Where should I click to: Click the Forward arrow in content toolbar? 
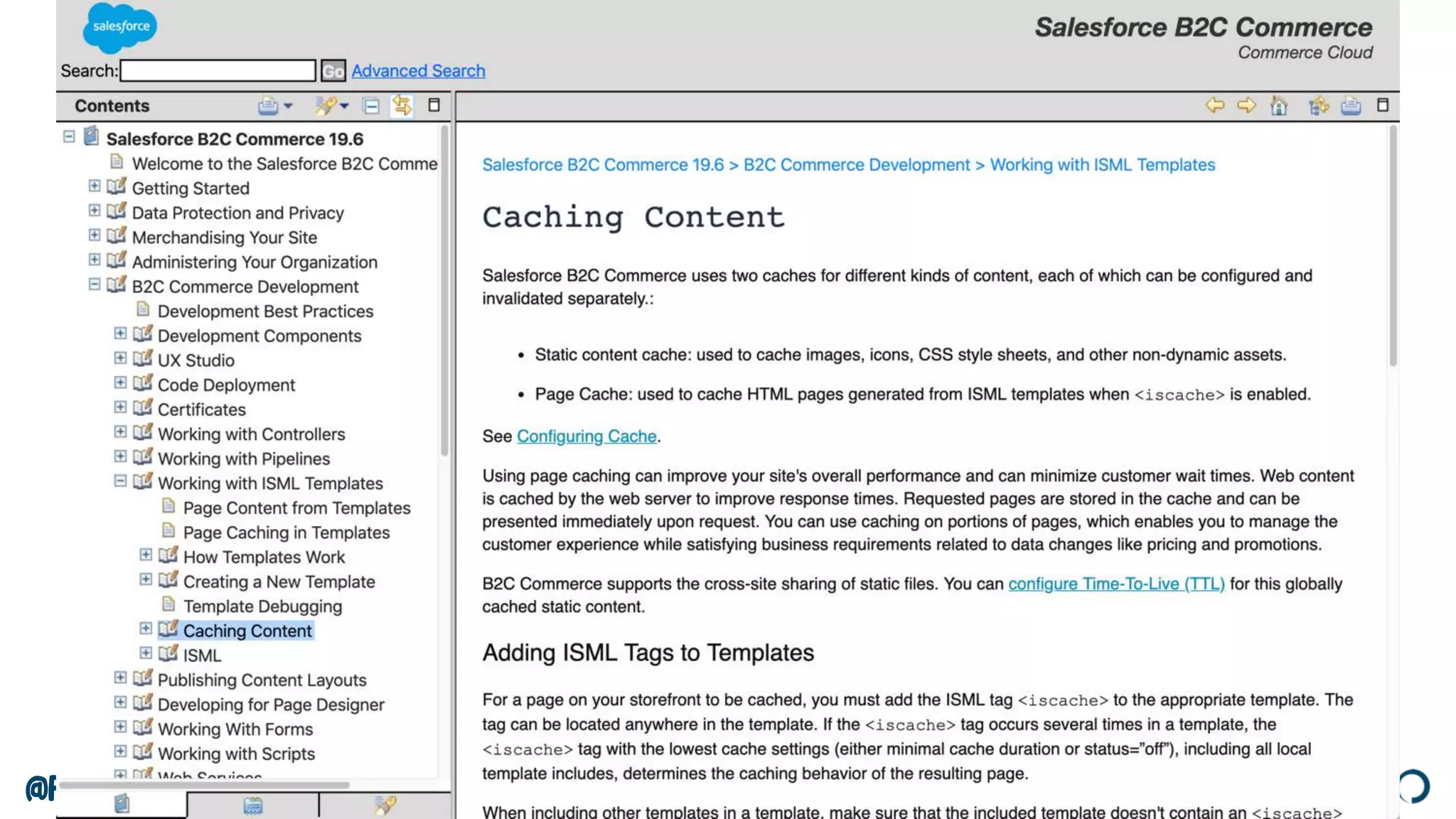(x=1246, y=106)
